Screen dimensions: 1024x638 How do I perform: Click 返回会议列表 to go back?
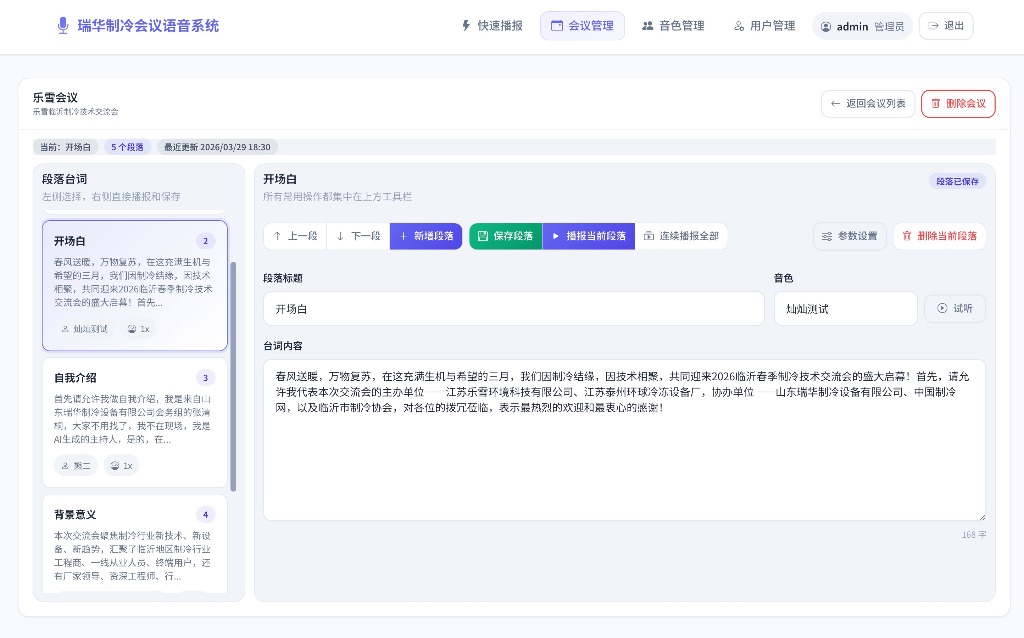pos(868,103)
